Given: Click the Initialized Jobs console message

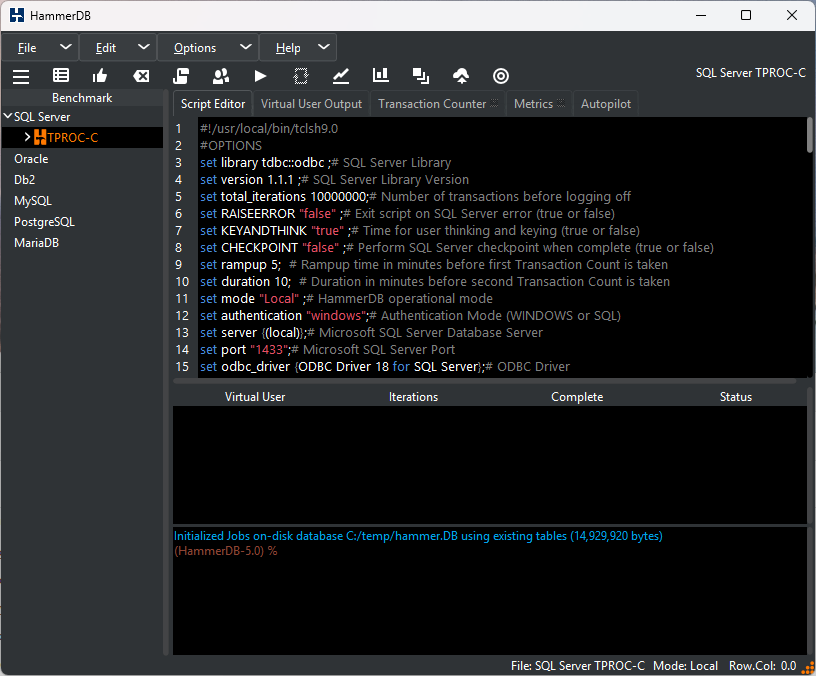Looking at the screenshot, I should tap(418, 535).
